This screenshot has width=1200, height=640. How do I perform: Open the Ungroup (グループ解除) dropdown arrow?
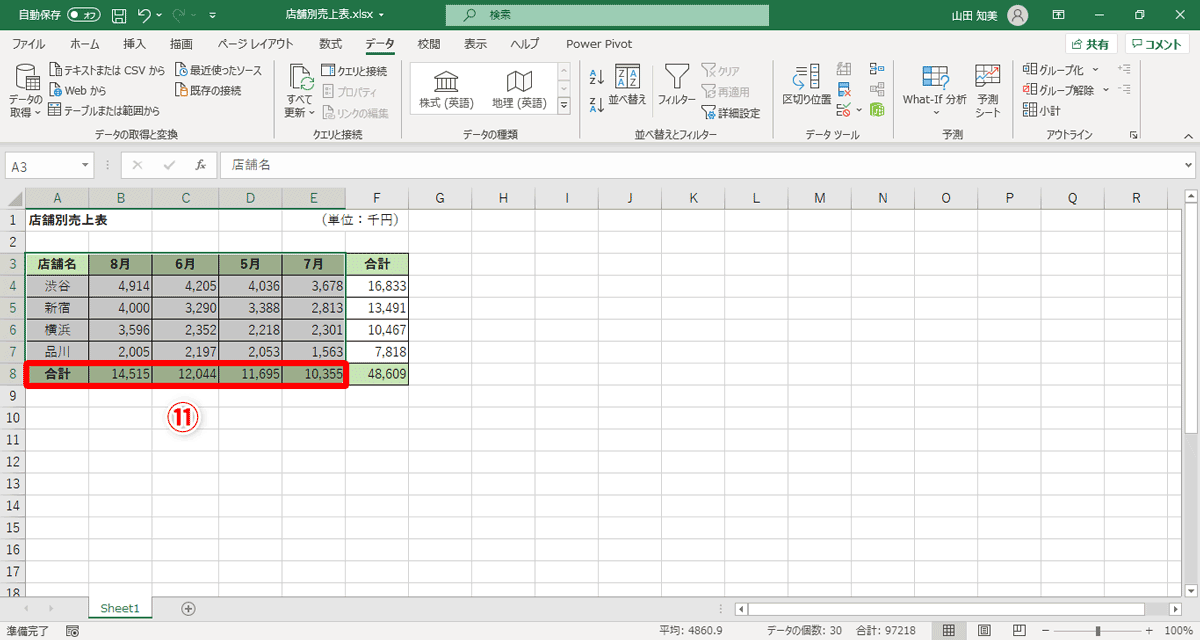pos(1106,90)
